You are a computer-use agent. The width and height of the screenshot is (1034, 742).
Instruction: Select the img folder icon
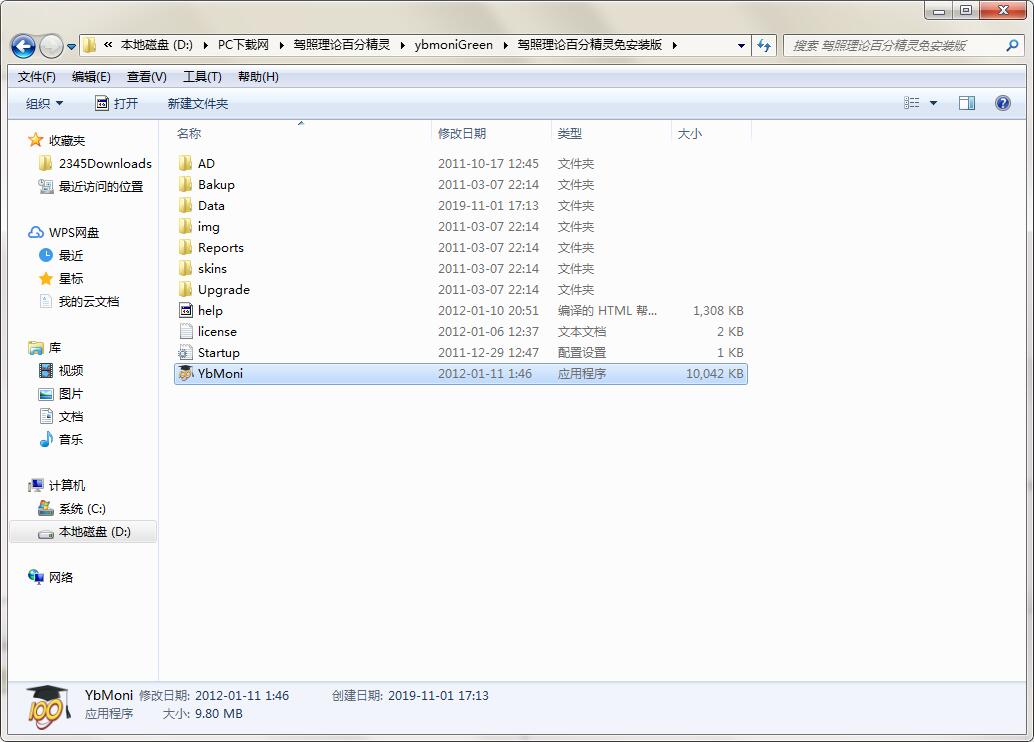[185, 226]
